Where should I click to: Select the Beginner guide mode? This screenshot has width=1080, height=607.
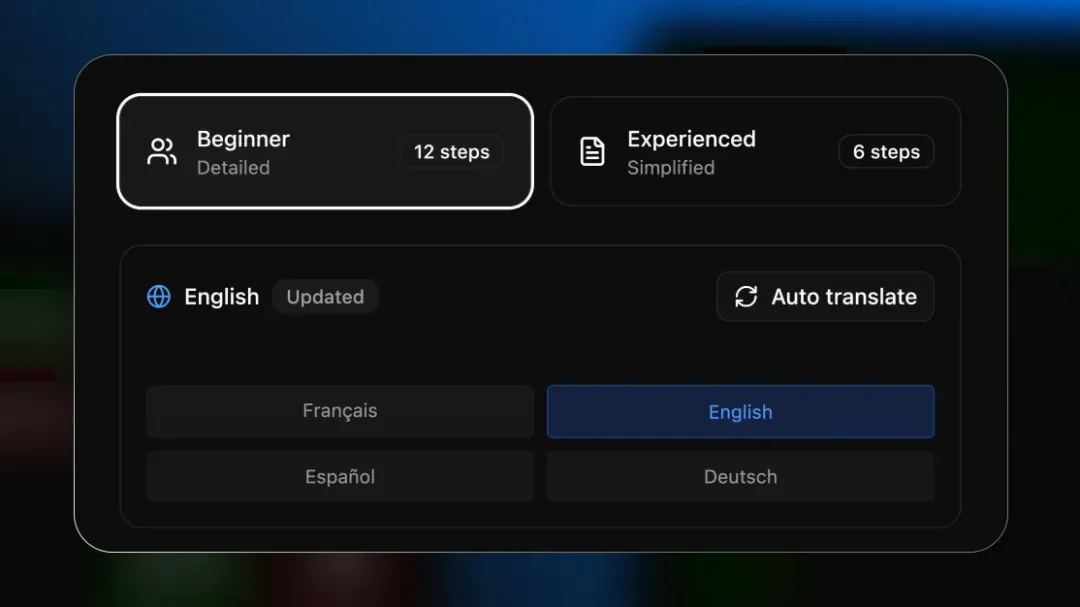click(325, 151)
